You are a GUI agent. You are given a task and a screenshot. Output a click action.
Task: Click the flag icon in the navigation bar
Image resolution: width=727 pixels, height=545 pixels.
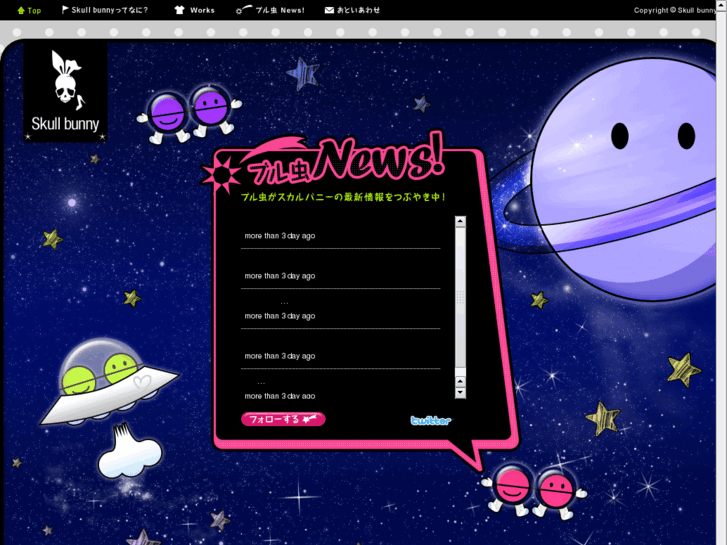point(65,10)
